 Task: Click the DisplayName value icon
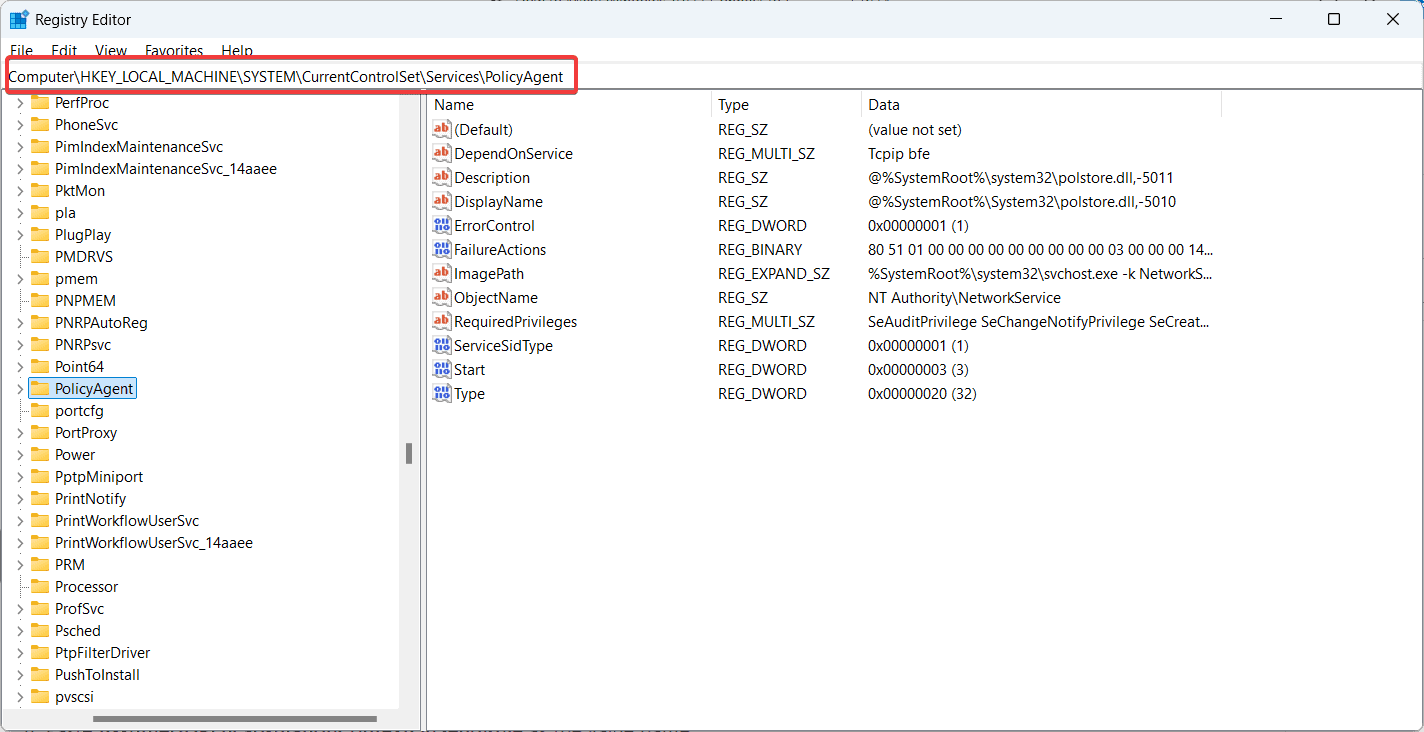click(x=442, y=201)
